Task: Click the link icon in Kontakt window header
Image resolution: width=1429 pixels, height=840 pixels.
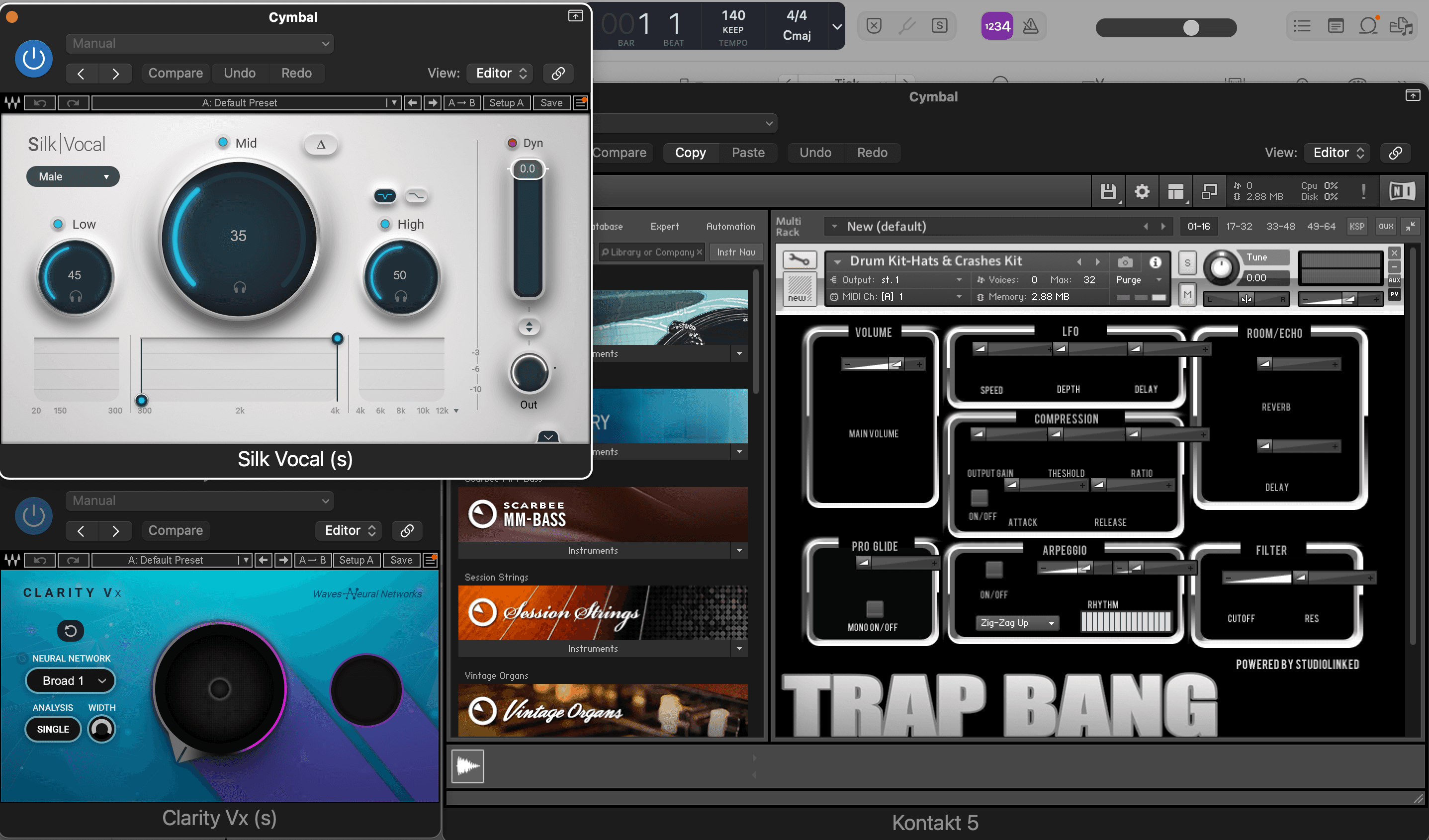Action: point(1396,153)
